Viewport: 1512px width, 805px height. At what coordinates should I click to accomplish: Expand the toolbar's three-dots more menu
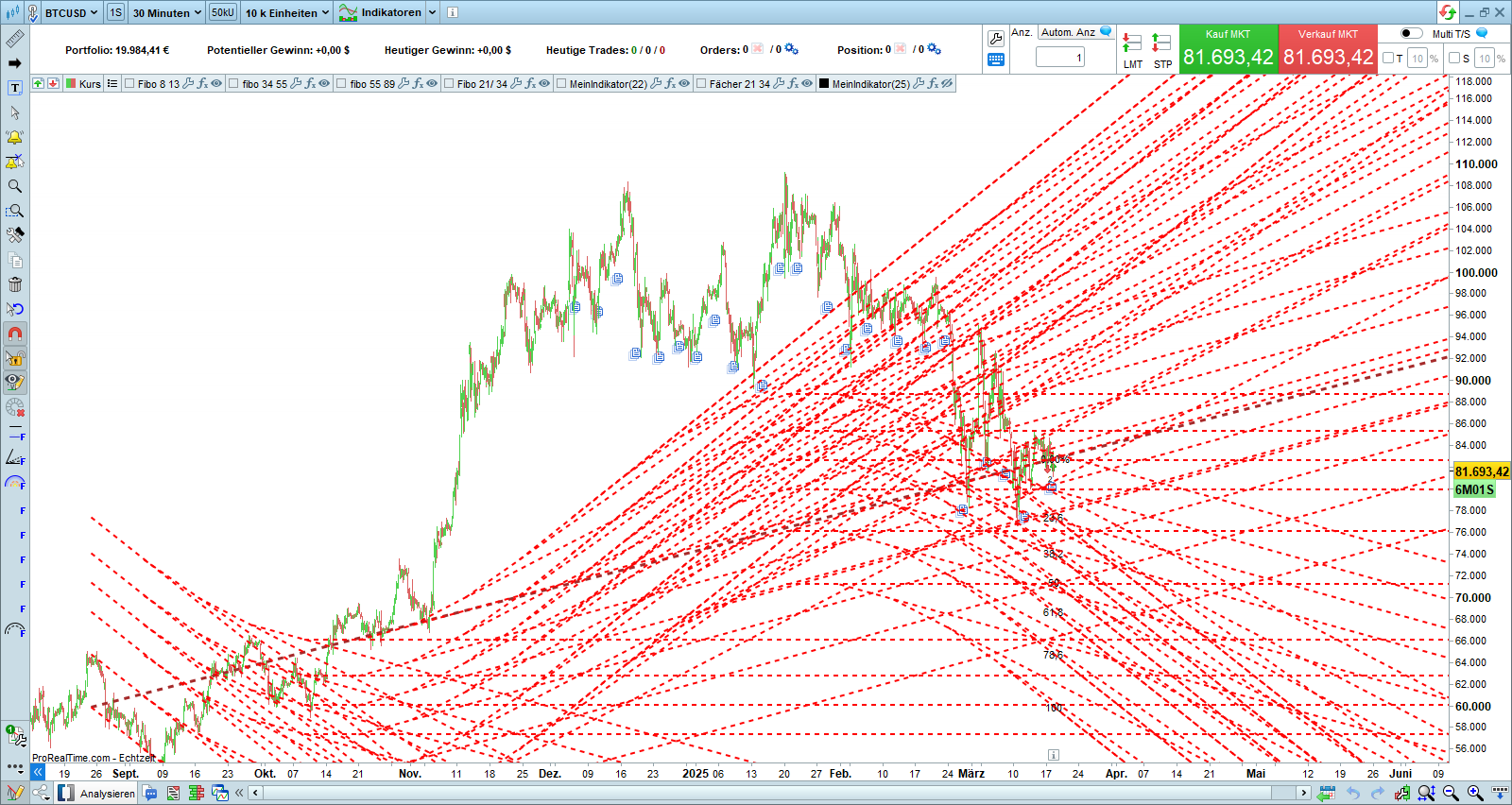[15, 768]
